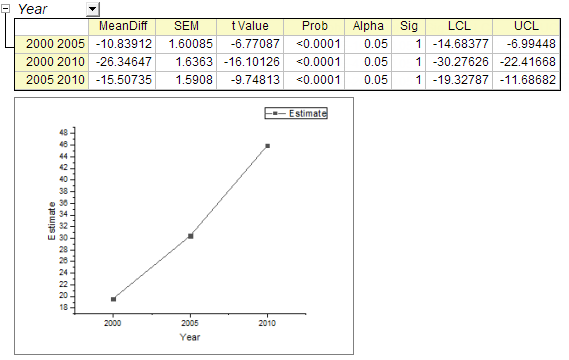Click the 2005 x-axis tick label
The height and width of the screenshot is (360, 569).
point(190,323)
